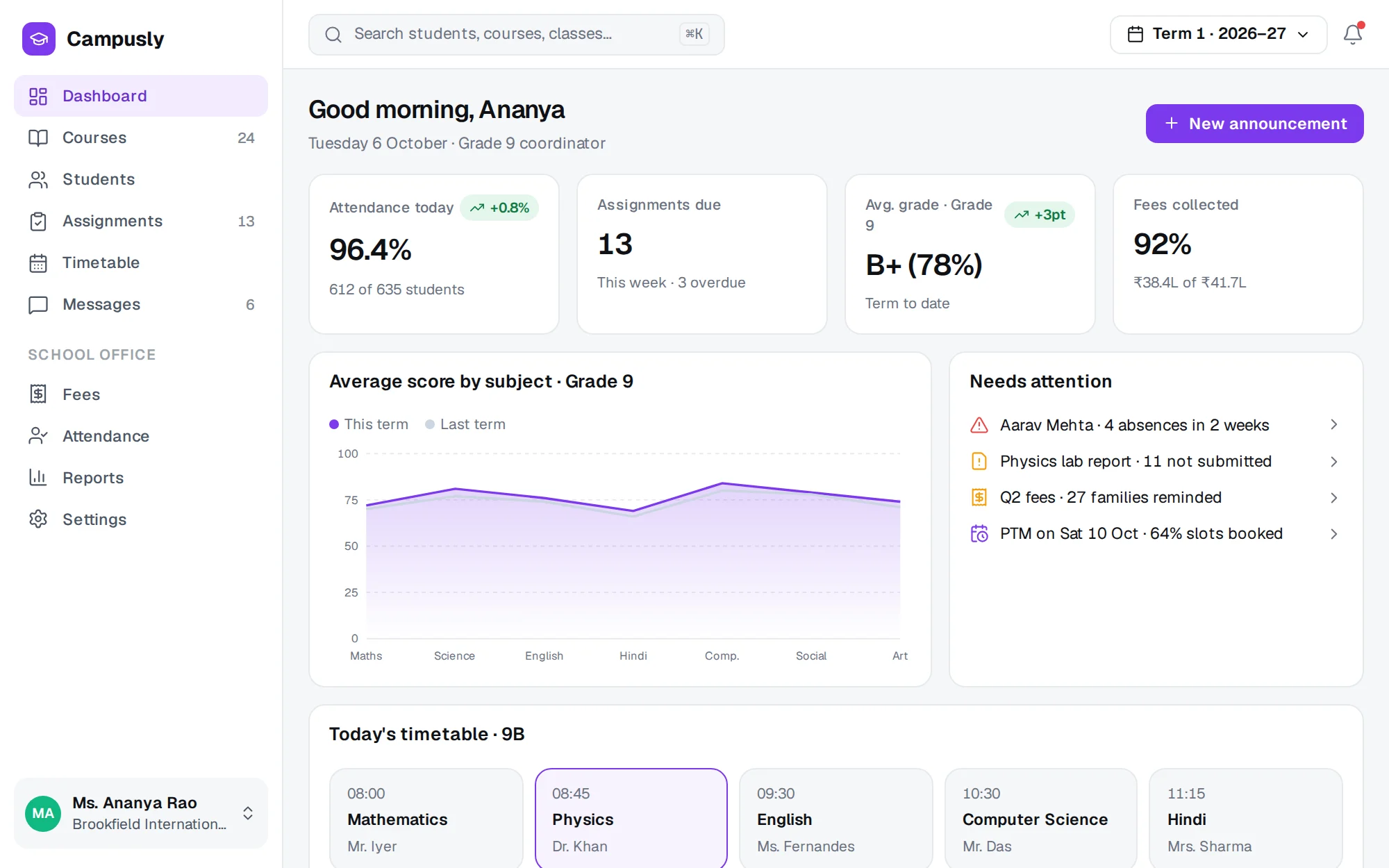Expand the Q2 fees reminder chevron
The image size is (1389, 868).
tap(1333, 497)
